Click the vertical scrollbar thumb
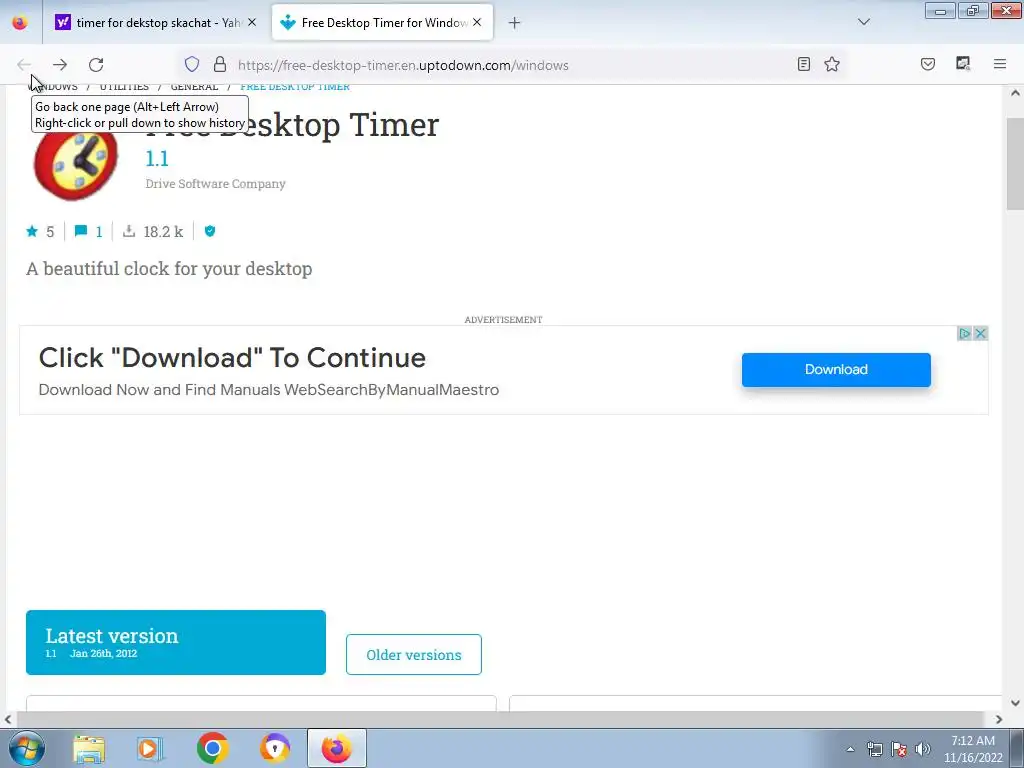This screenshot has width=1024, height=768. pyautogui.click(x=1015, y=164)
